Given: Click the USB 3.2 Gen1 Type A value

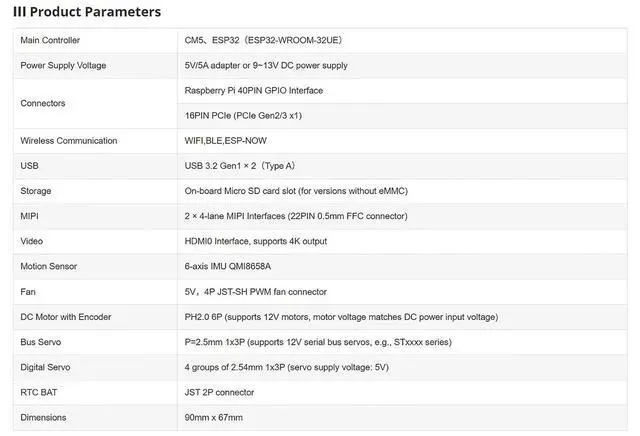Looking at the screenshot, I should click(x=240, y=166).
